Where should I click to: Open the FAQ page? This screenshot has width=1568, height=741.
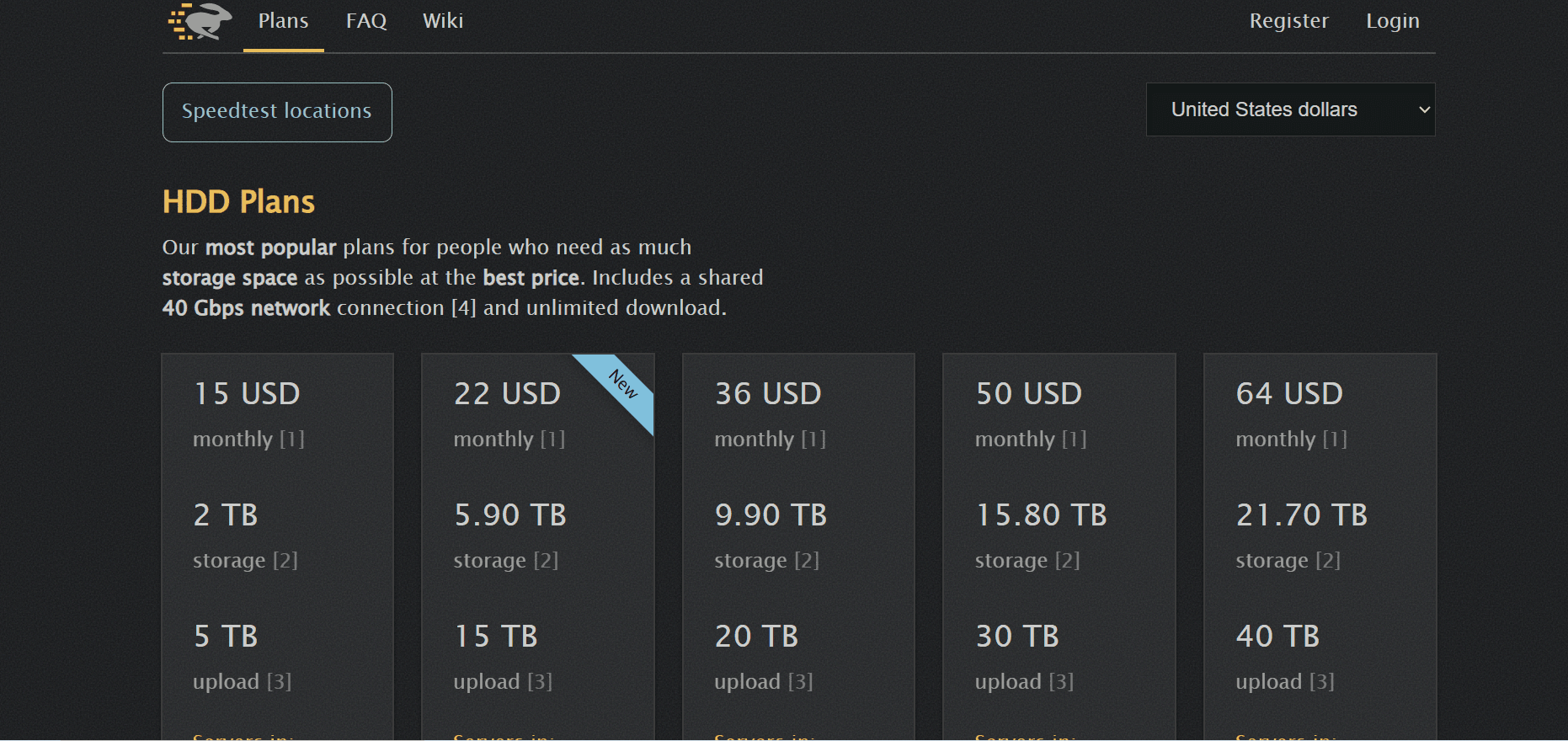[366, 21]
